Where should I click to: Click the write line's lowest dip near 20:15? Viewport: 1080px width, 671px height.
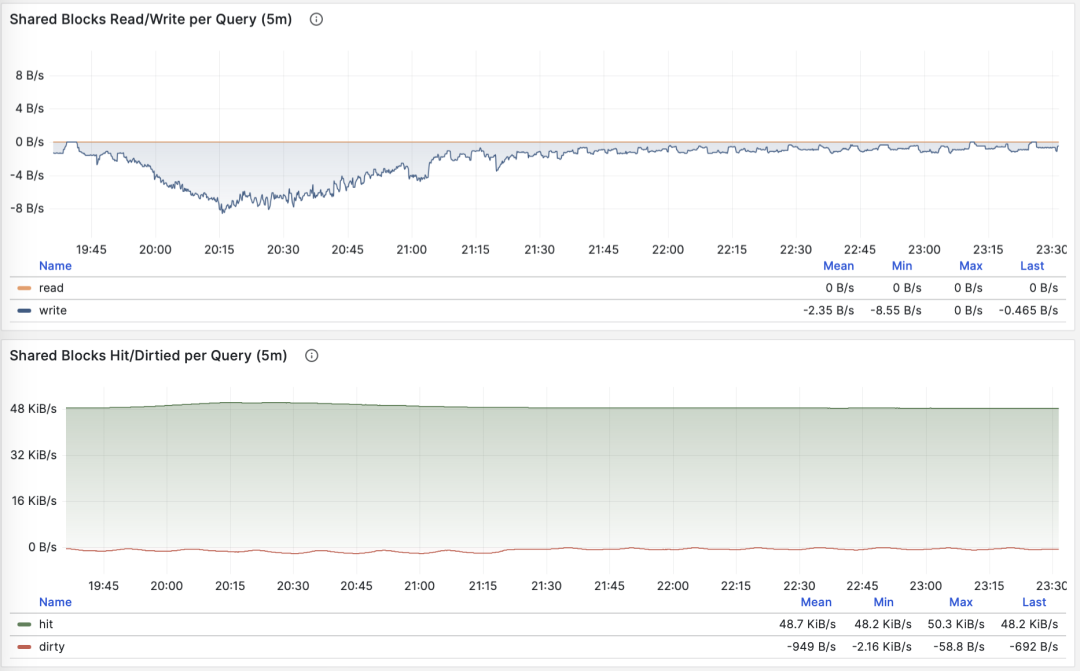(x=222, y=211)
